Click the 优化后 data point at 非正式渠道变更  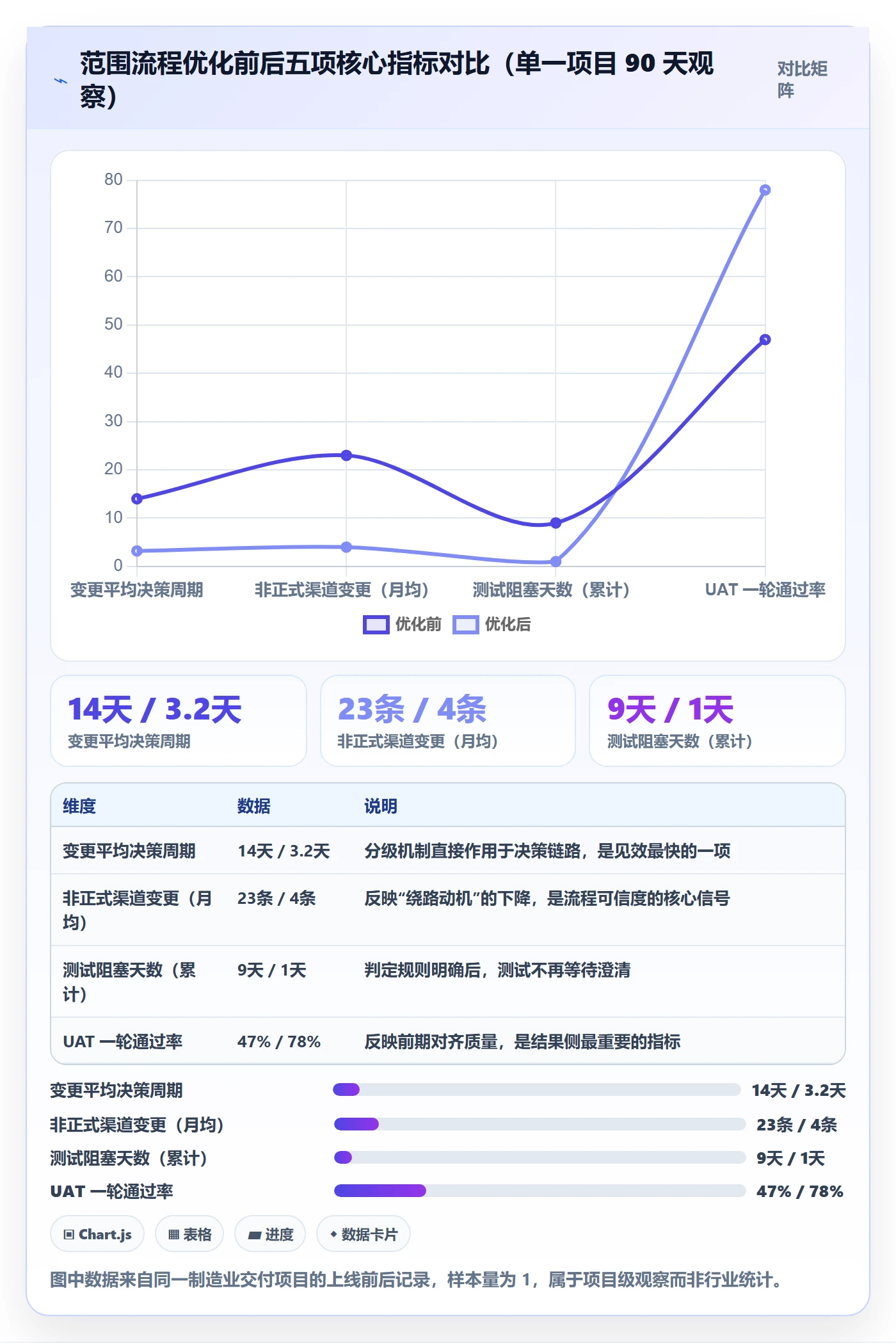click(346, 547)
